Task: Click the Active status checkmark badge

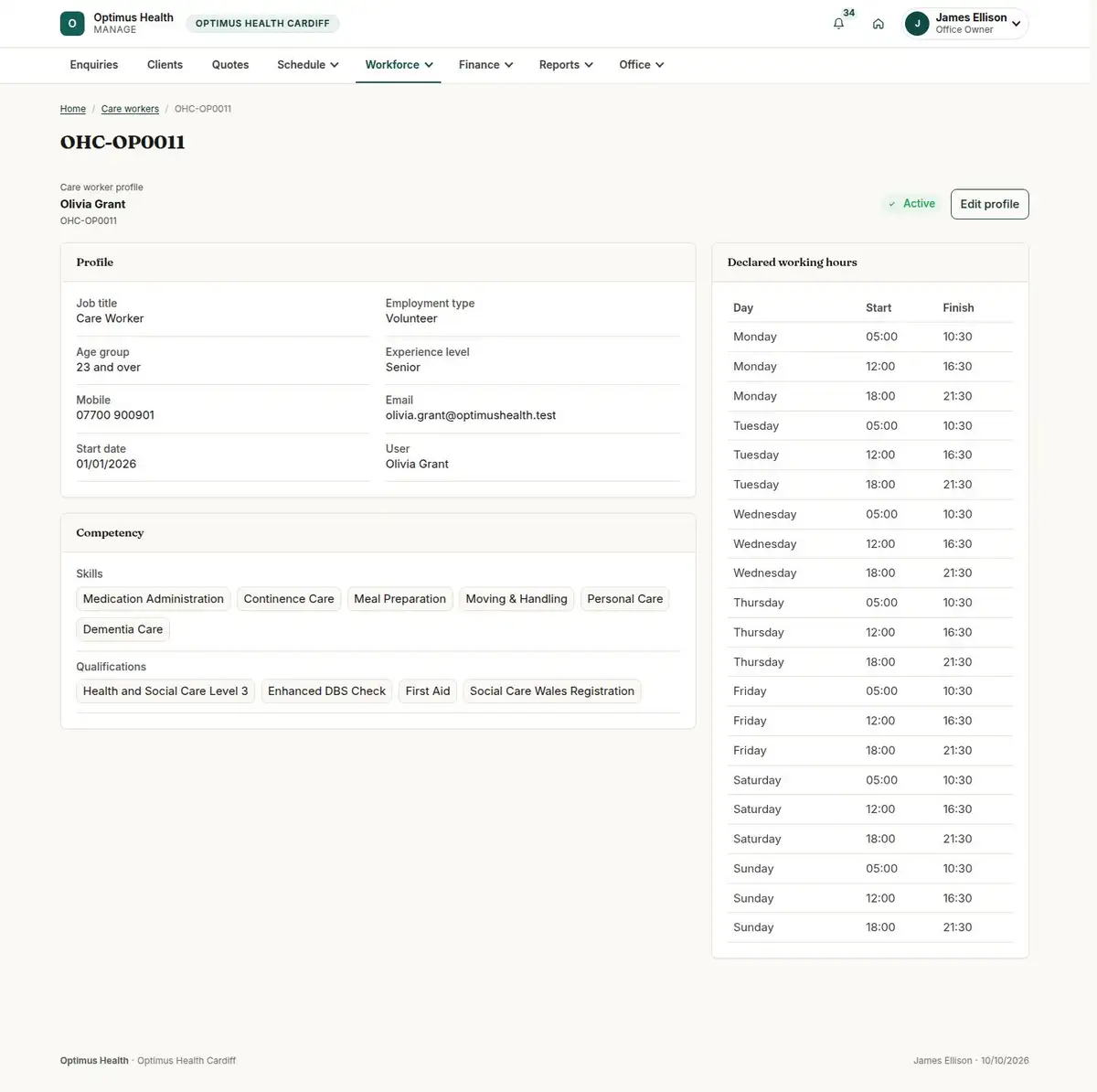Action: (911, 204)
